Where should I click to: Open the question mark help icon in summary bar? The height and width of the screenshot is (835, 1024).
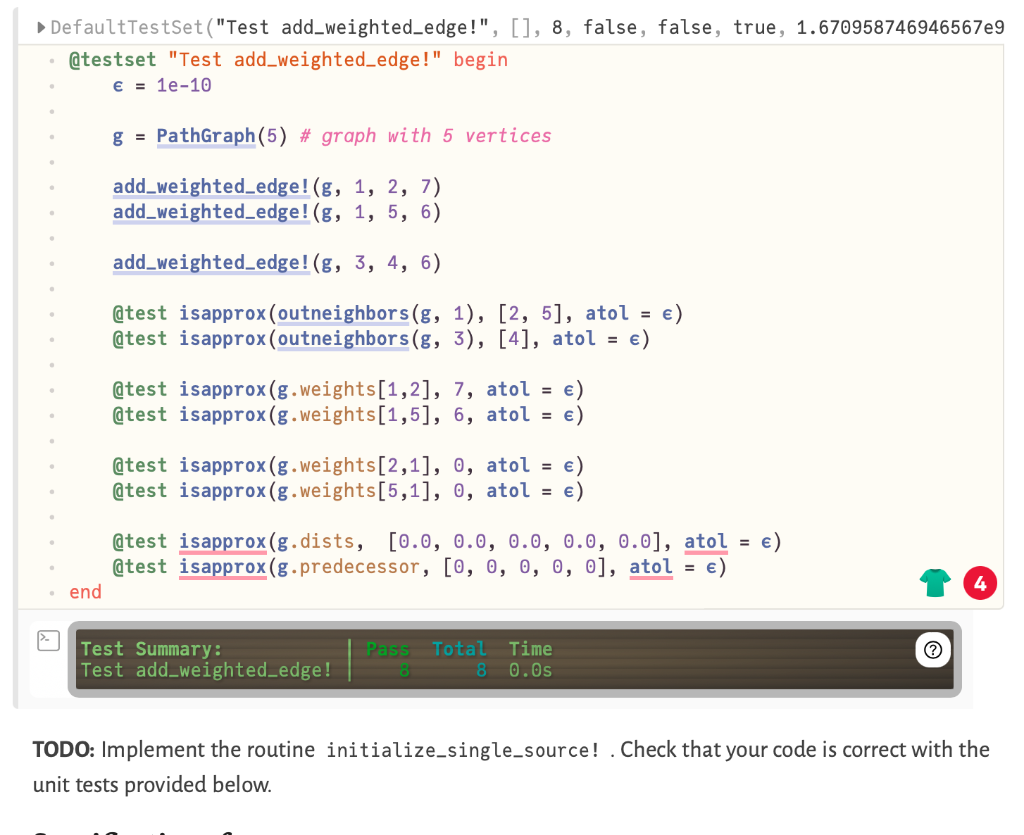pyautogui.click(x=932, y=650)
